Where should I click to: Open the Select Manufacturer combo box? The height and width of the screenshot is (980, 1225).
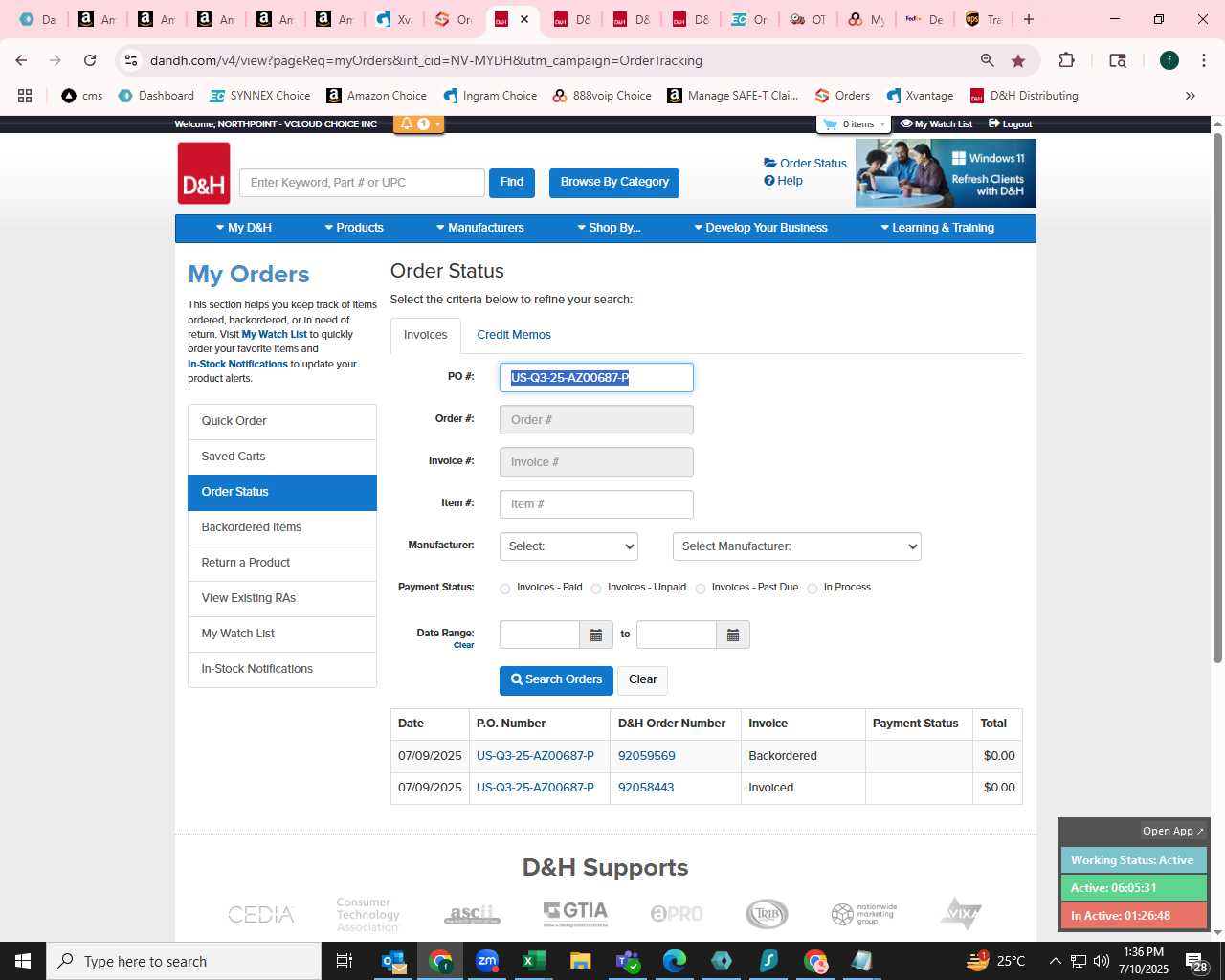coord(797,546)
